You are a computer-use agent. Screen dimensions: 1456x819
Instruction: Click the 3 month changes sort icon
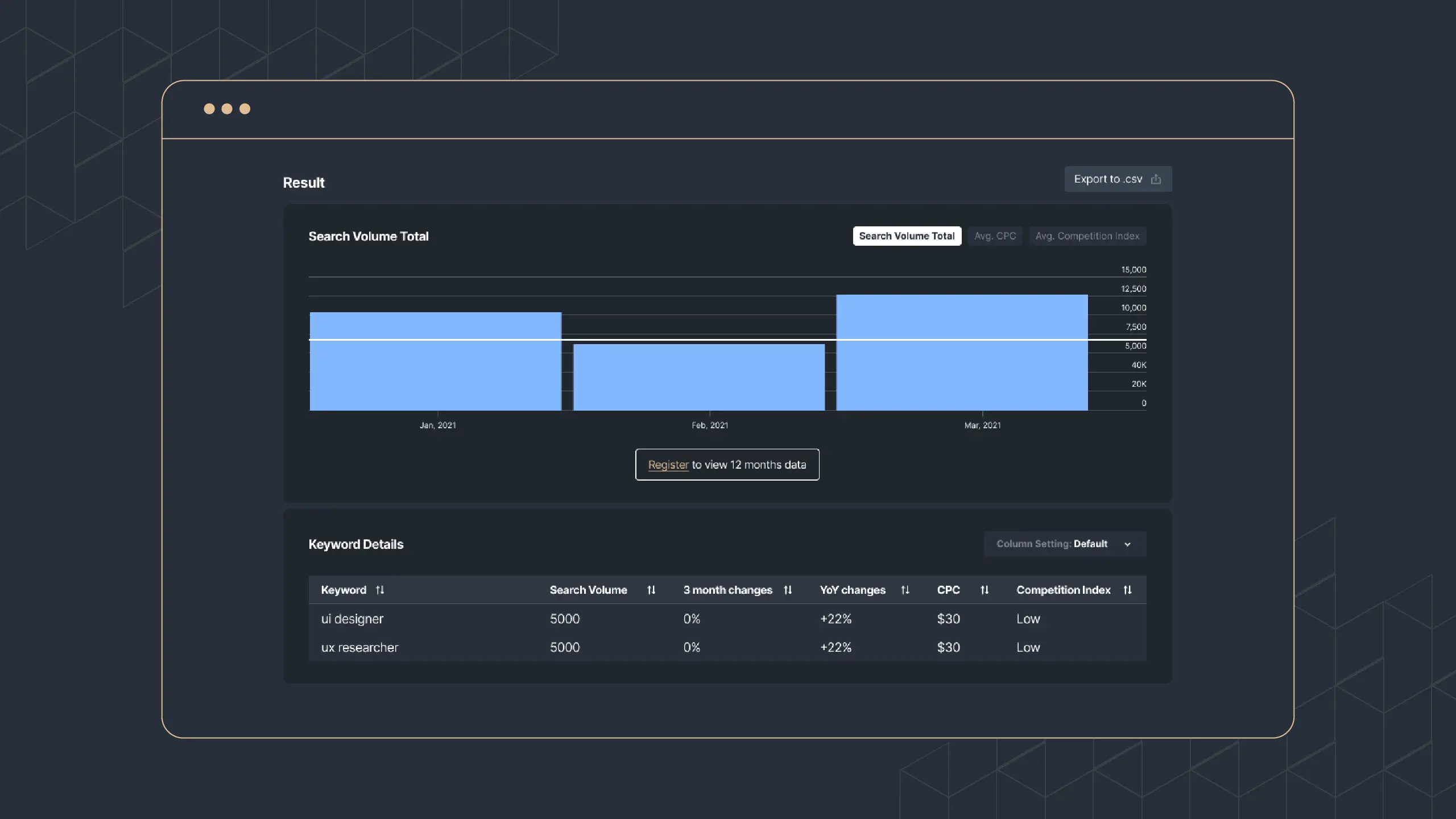(788, 589)
